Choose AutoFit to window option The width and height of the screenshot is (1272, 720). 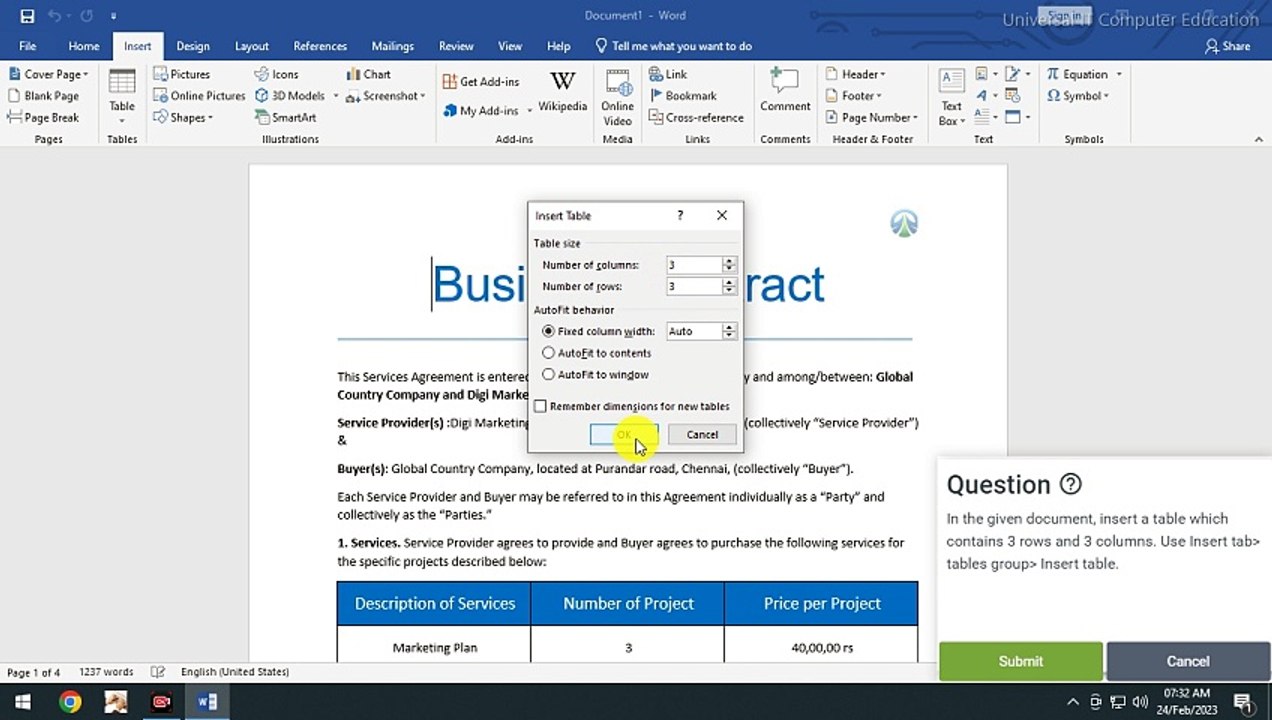(548, 375)
